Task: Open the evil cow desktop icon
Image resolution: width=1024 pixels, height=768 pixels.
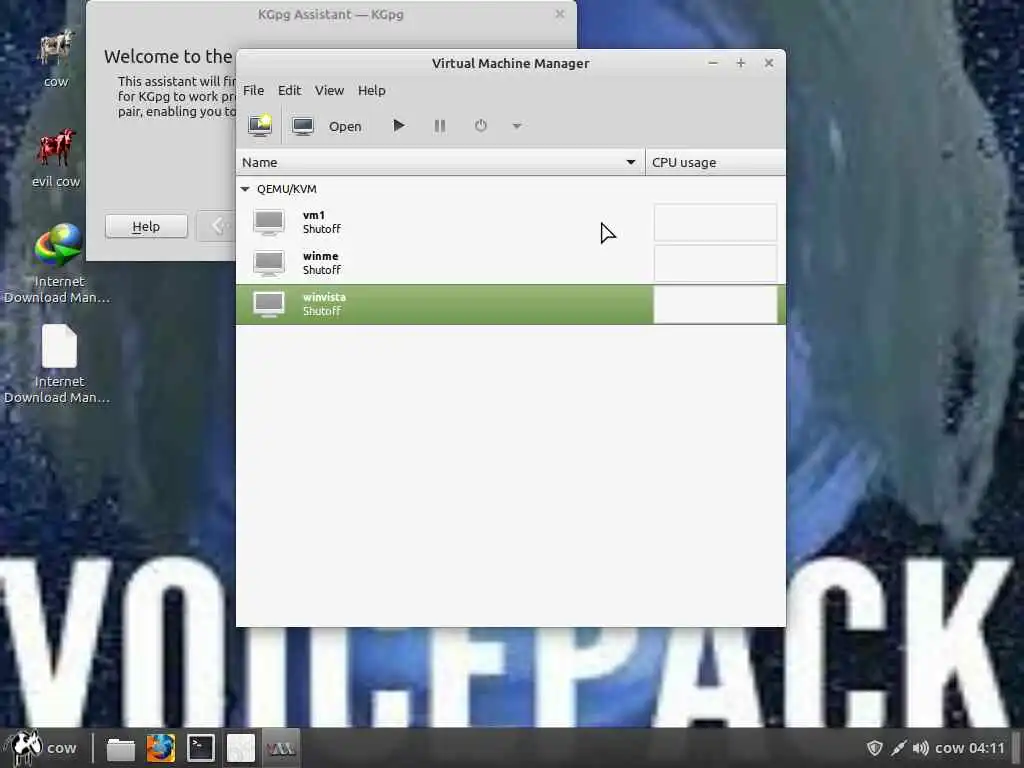Action: pos(56,158)
